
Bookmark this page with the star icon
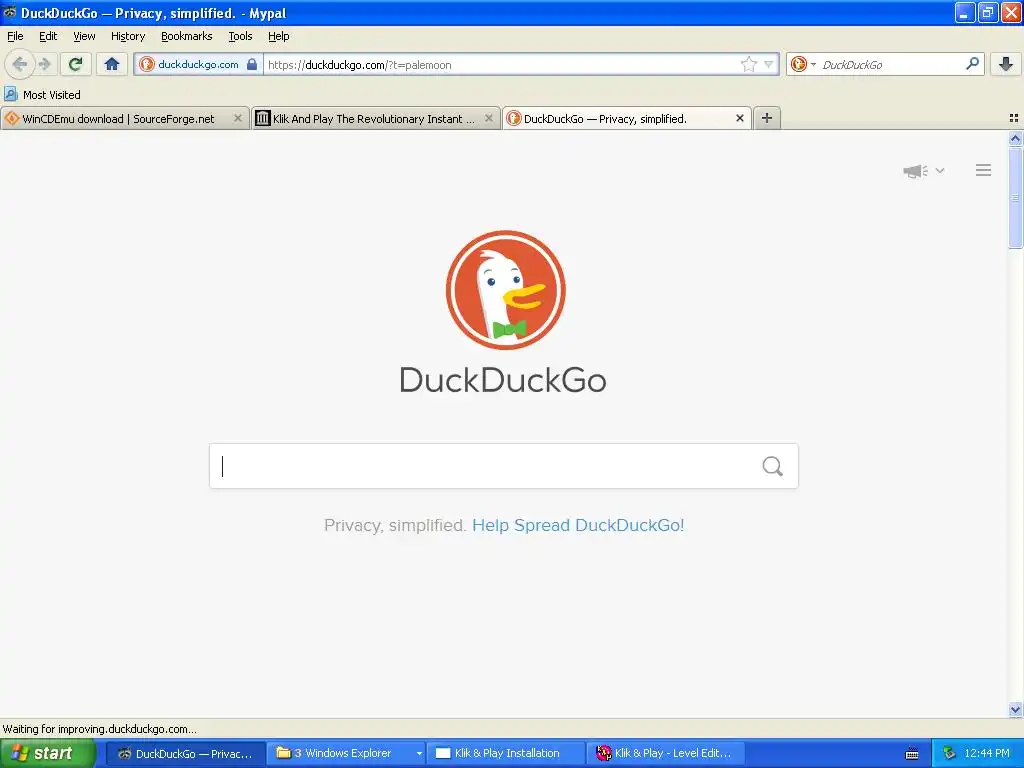tap(748, 64)
